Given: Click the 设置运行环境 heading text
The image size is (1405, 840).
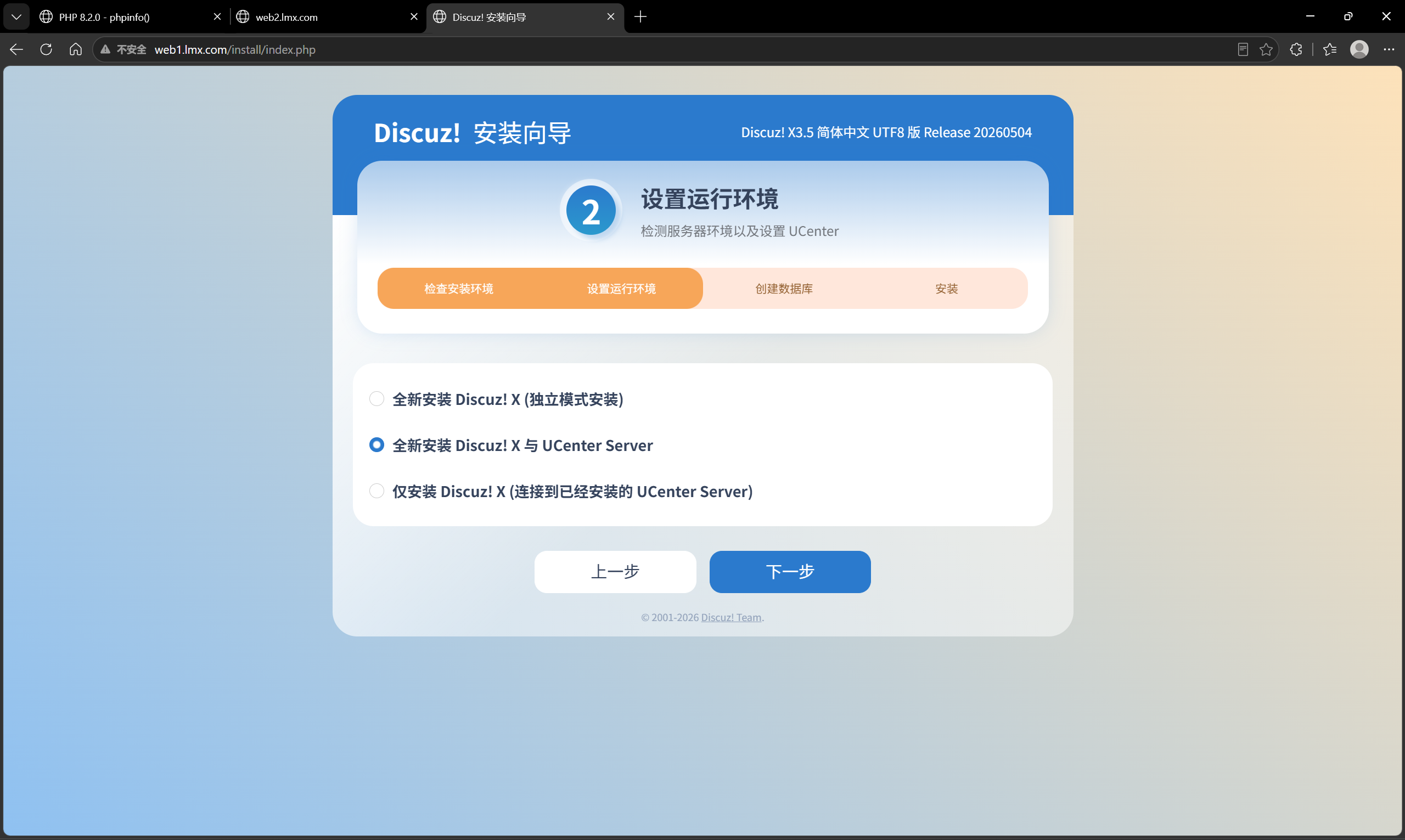Looking at the screenshot, I should [x=709, y=199].
